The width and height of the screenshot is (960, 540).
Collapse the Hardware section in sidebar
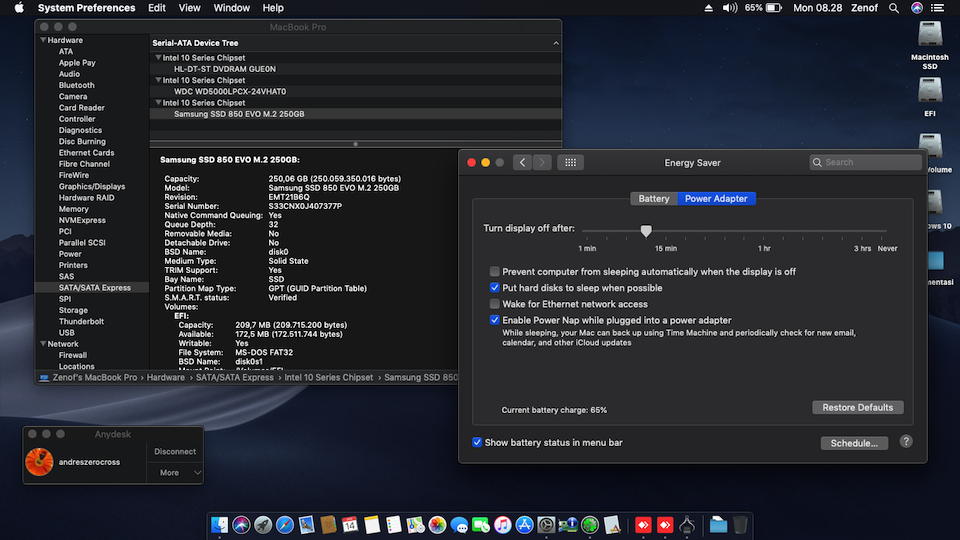(43, 40)
